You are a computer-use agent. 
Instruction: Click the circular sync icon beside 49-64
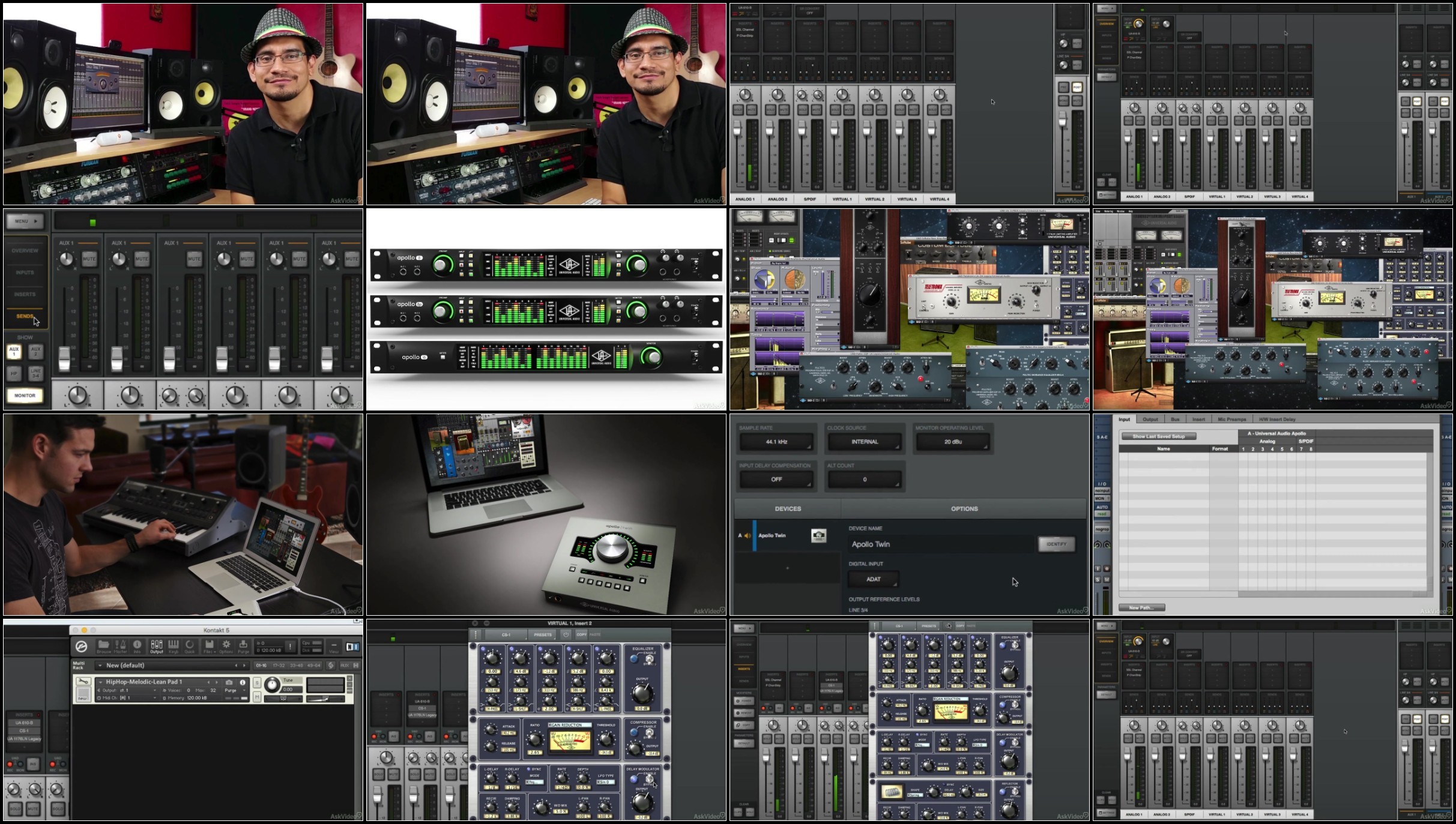[x=331, y=666]
